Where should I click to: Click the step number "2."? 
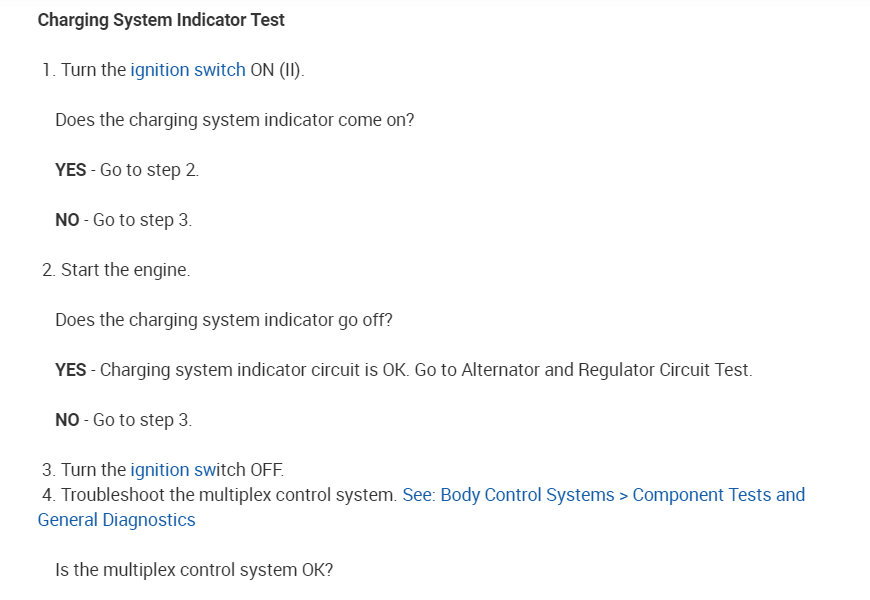pyautogui.click(x=48, y=270)
